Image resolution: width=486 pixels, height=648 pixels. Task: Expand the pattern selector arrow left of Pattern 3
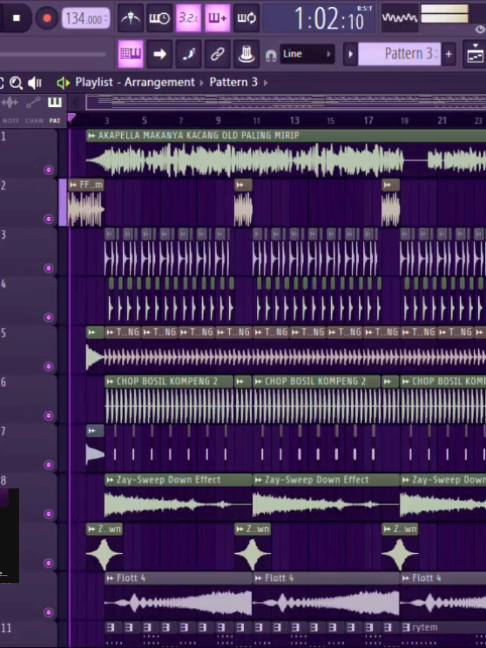350,54
